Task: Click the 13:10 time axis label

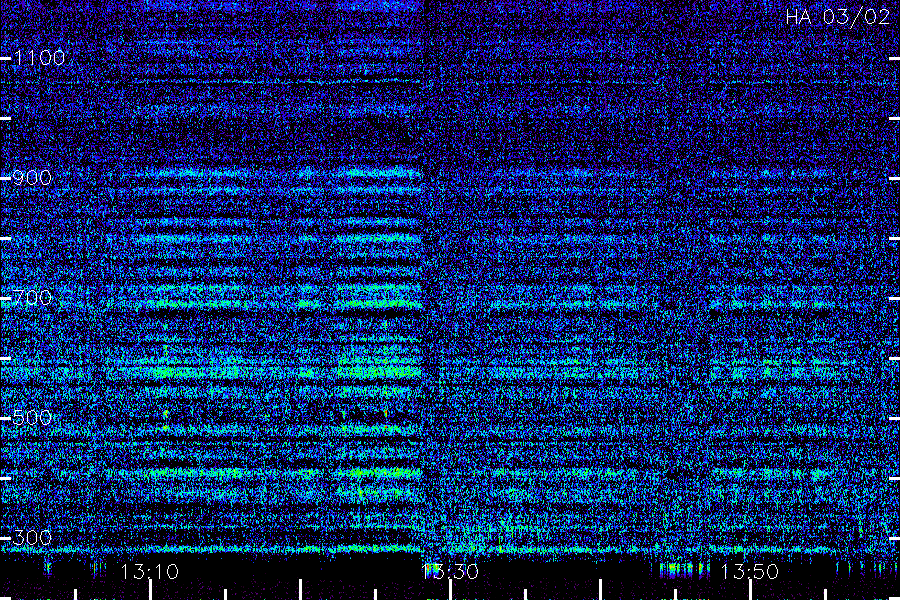Action: pos(150,572)
